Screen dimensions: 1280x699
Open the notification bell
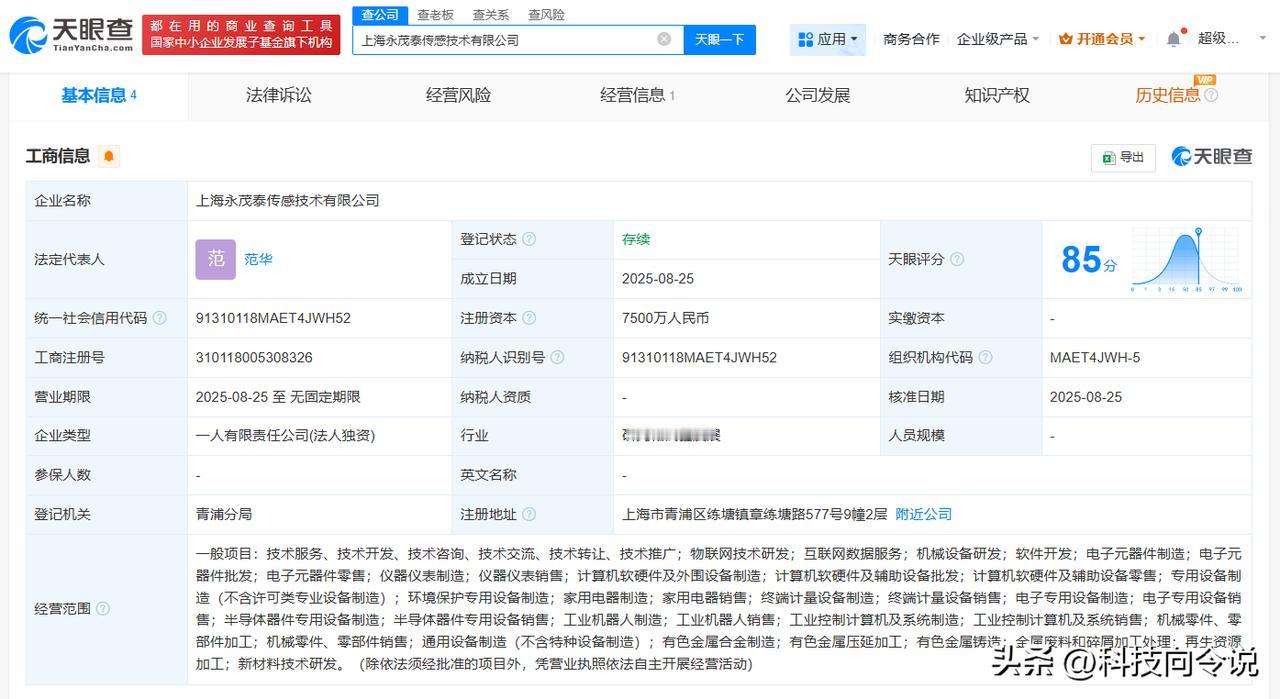coord(1174,39)
